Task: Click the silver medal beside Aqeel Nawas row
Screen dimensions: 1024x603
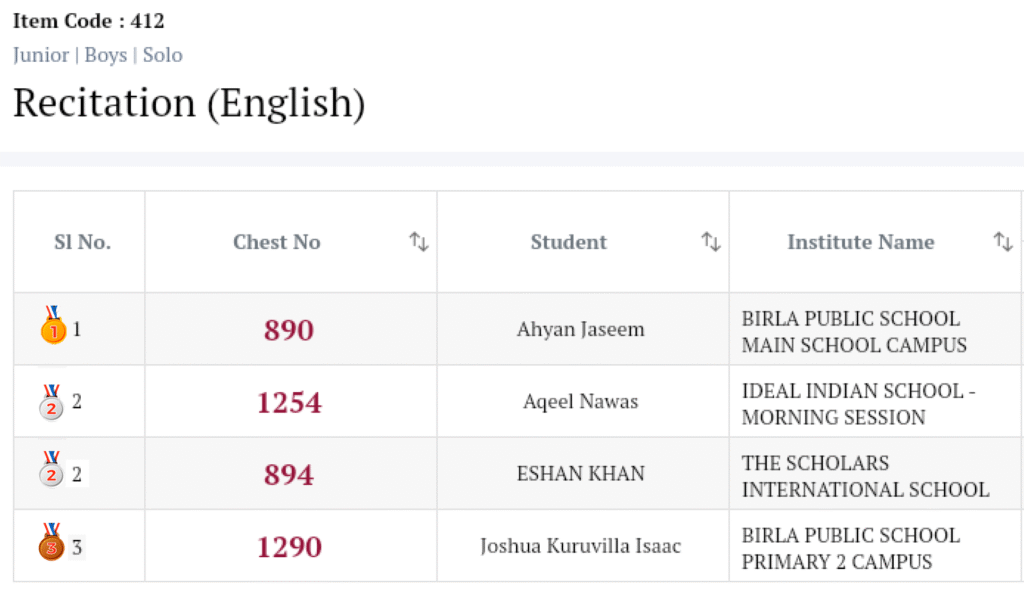Action: [x=51, y=402]
